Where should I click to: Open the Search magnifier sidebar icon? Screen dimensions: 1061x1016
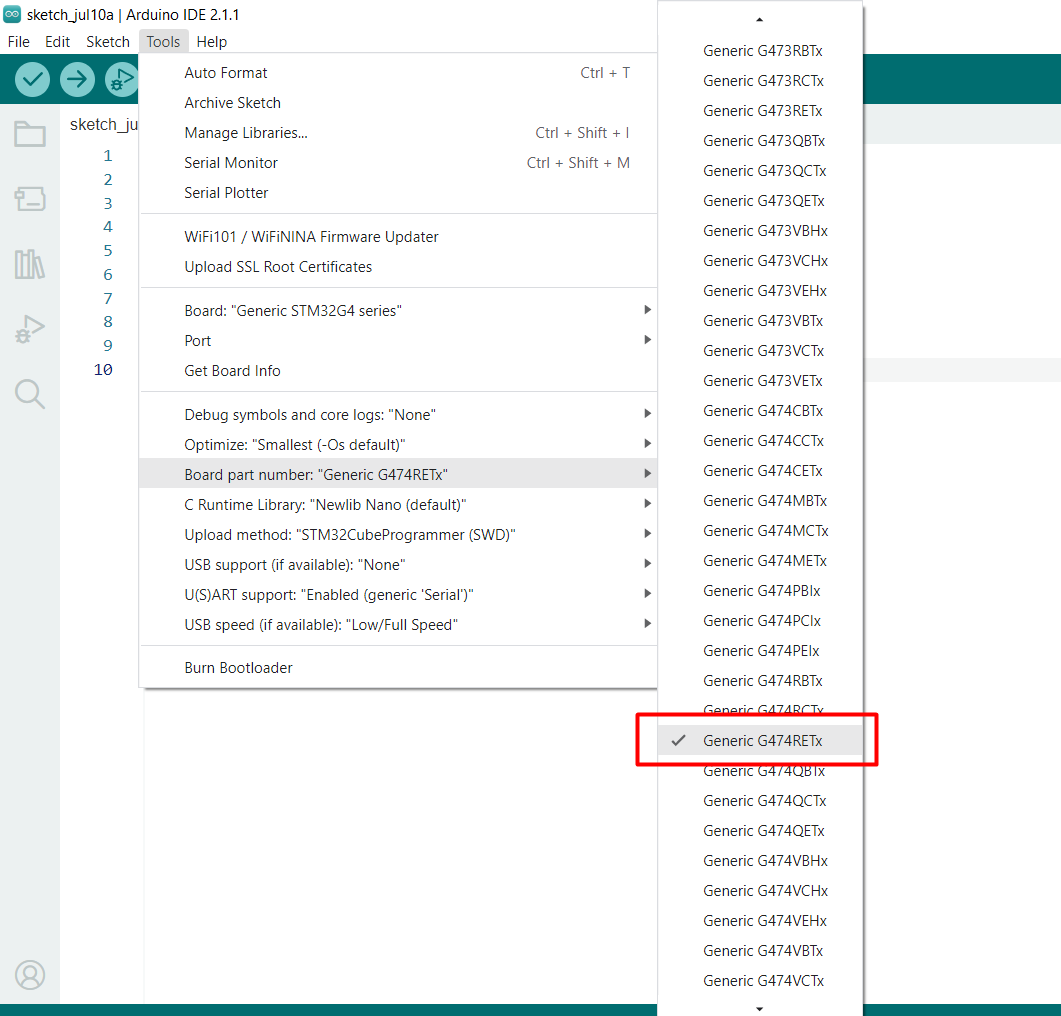pos(30,394)
